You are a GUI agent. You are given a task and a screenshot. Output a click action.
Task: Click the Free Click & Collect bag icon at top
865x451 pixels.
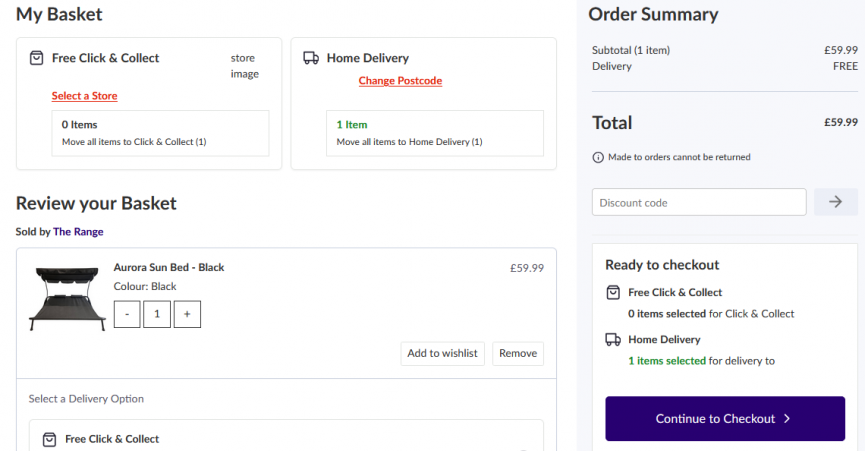pyautogui.click(x=37, y=58)
